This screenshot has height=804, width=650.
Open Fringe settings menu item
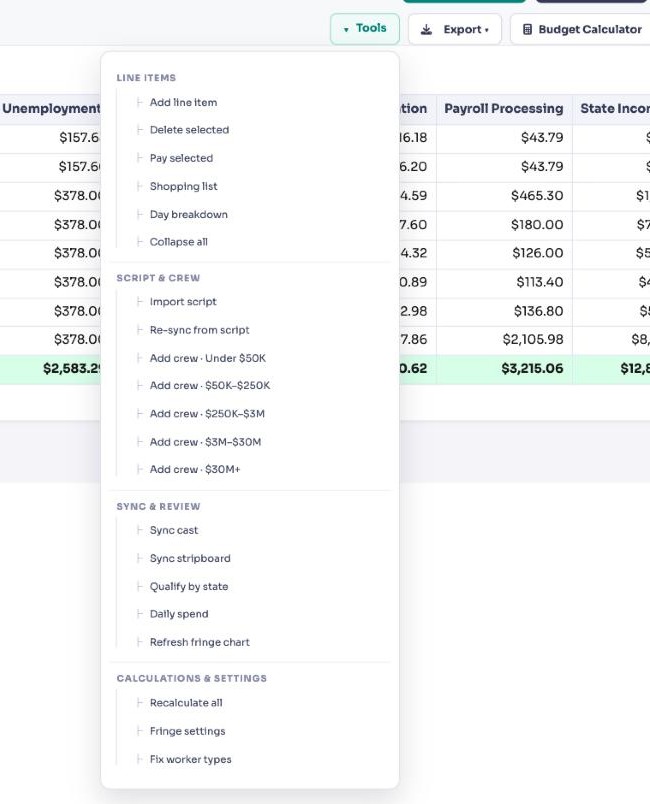(188, 731)
